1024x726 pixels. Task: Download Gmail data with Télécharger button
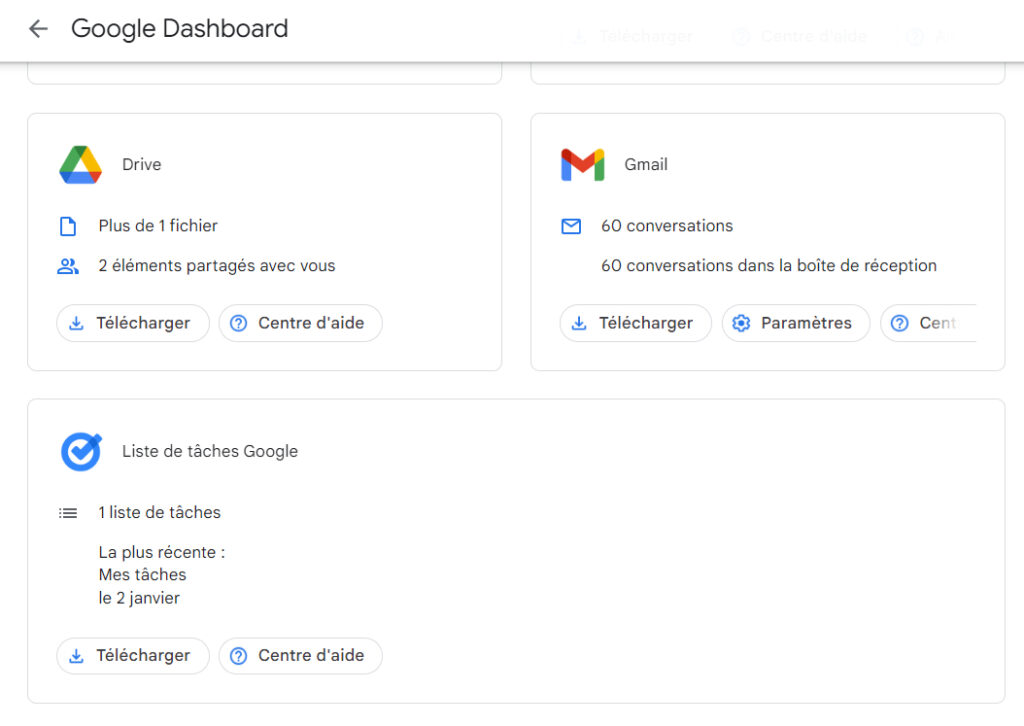(x=635, y=323)
